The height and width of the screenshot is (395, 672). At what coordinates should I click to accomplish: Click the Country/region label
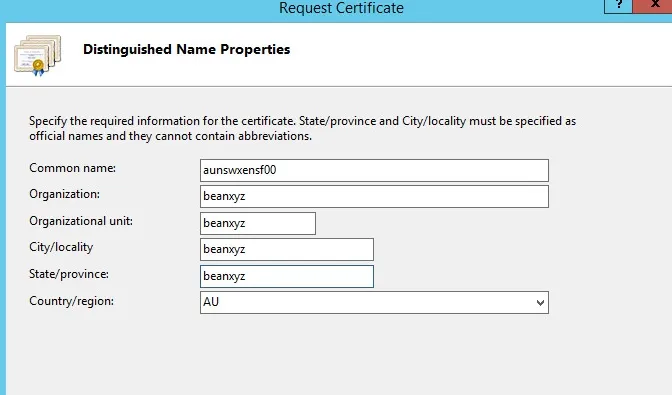[72, 301]
